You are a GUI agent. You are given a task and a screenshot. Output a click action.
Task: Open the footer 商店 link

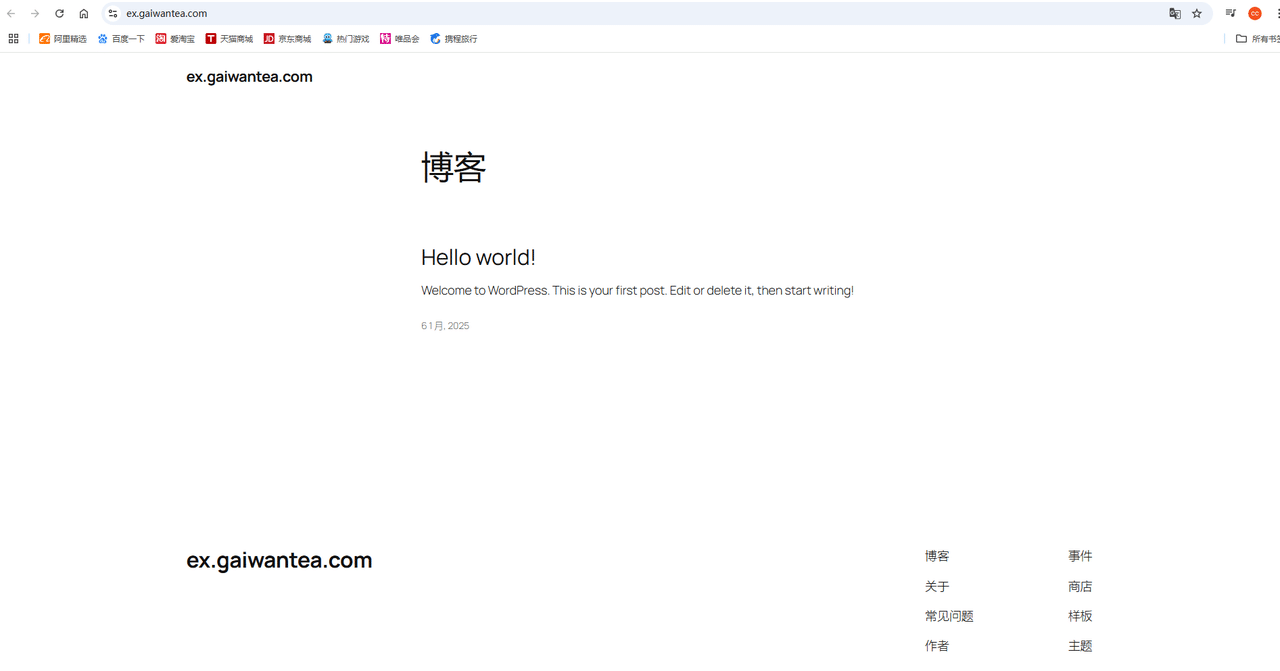(1080, 586)
